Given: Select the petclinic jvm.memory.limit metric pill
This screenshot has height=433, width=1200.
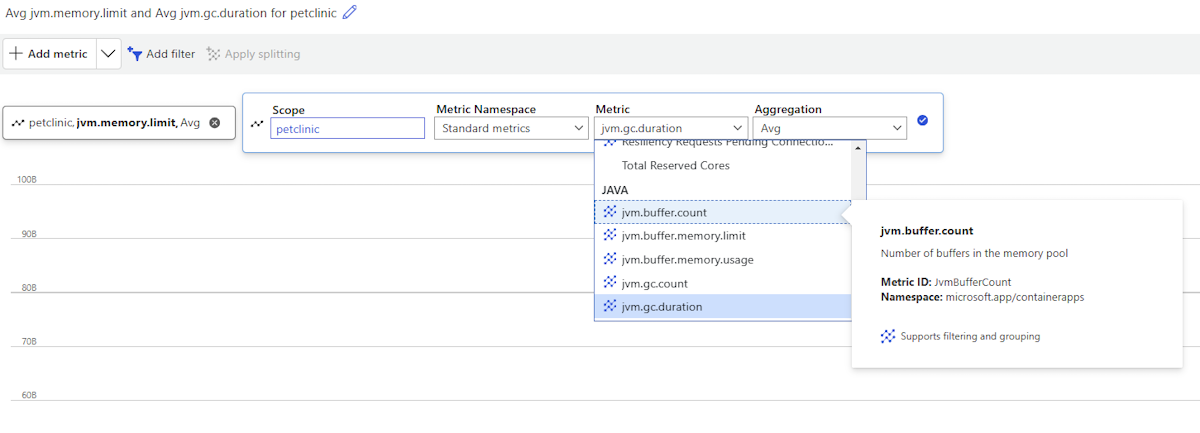Looking at the screenshot, I should tap(108, 123).
